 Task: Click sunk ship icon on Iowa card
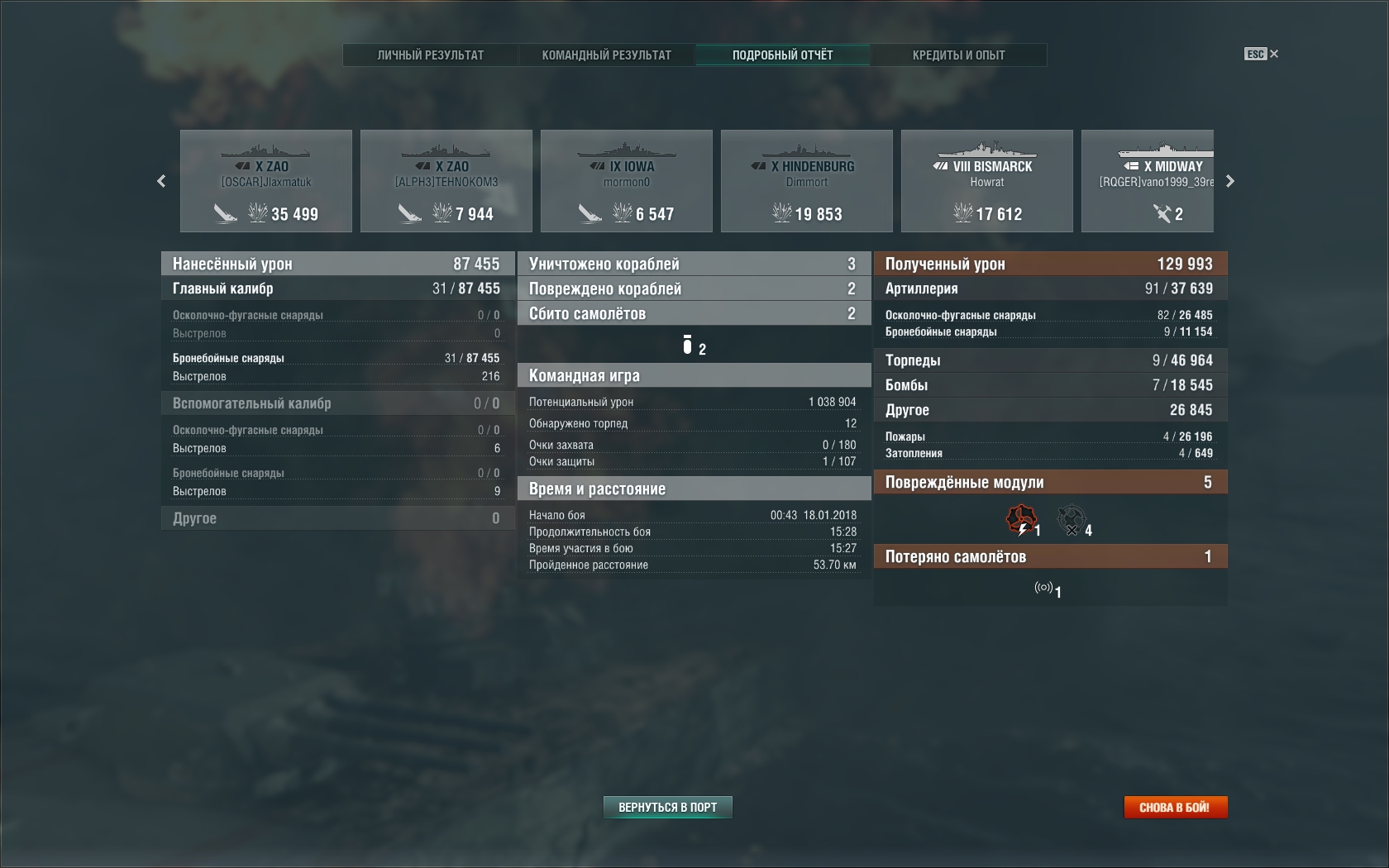tap(589, 213)
